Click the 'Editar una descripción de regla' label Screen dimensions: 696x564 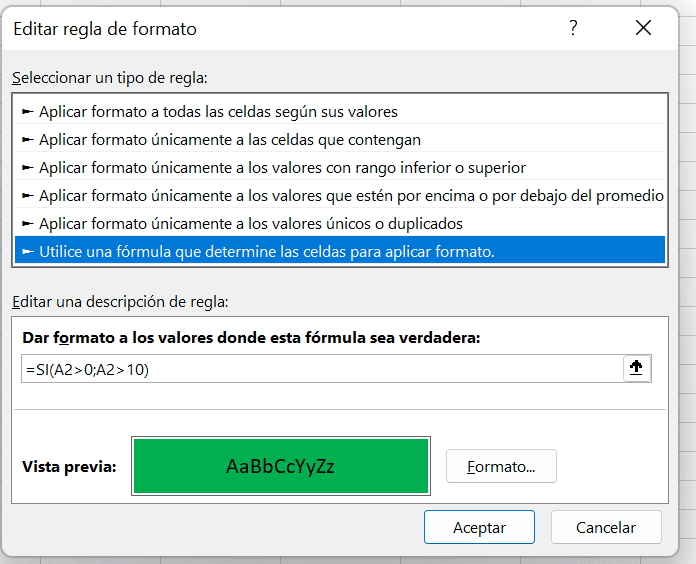pos(120,300)
